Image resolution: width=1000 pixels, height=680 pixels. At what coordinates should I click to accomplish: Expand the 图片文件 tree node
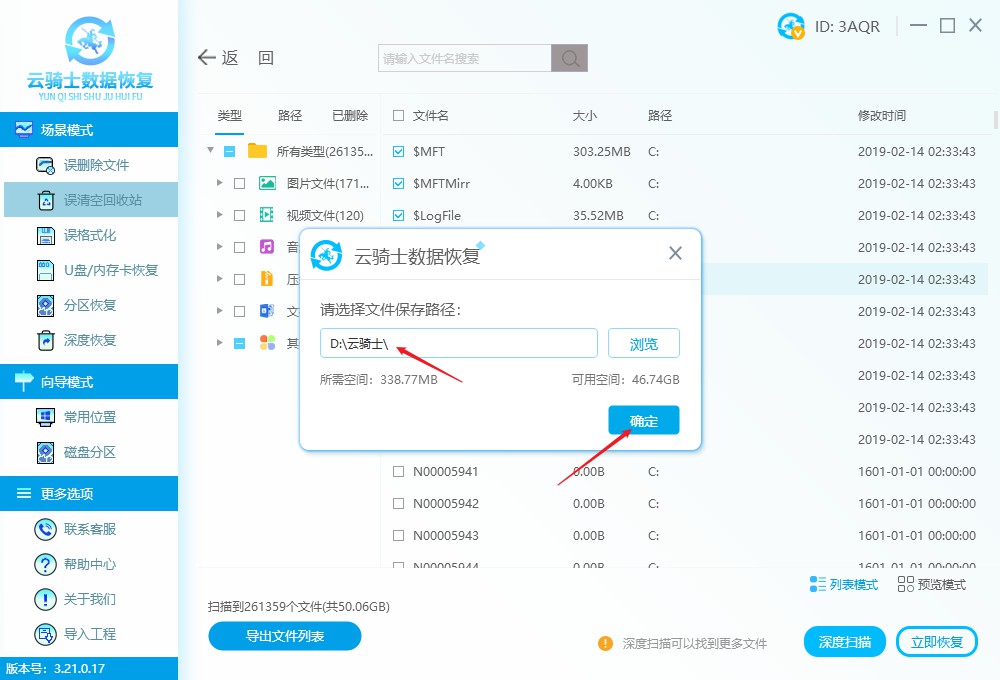tap(219, 183)
